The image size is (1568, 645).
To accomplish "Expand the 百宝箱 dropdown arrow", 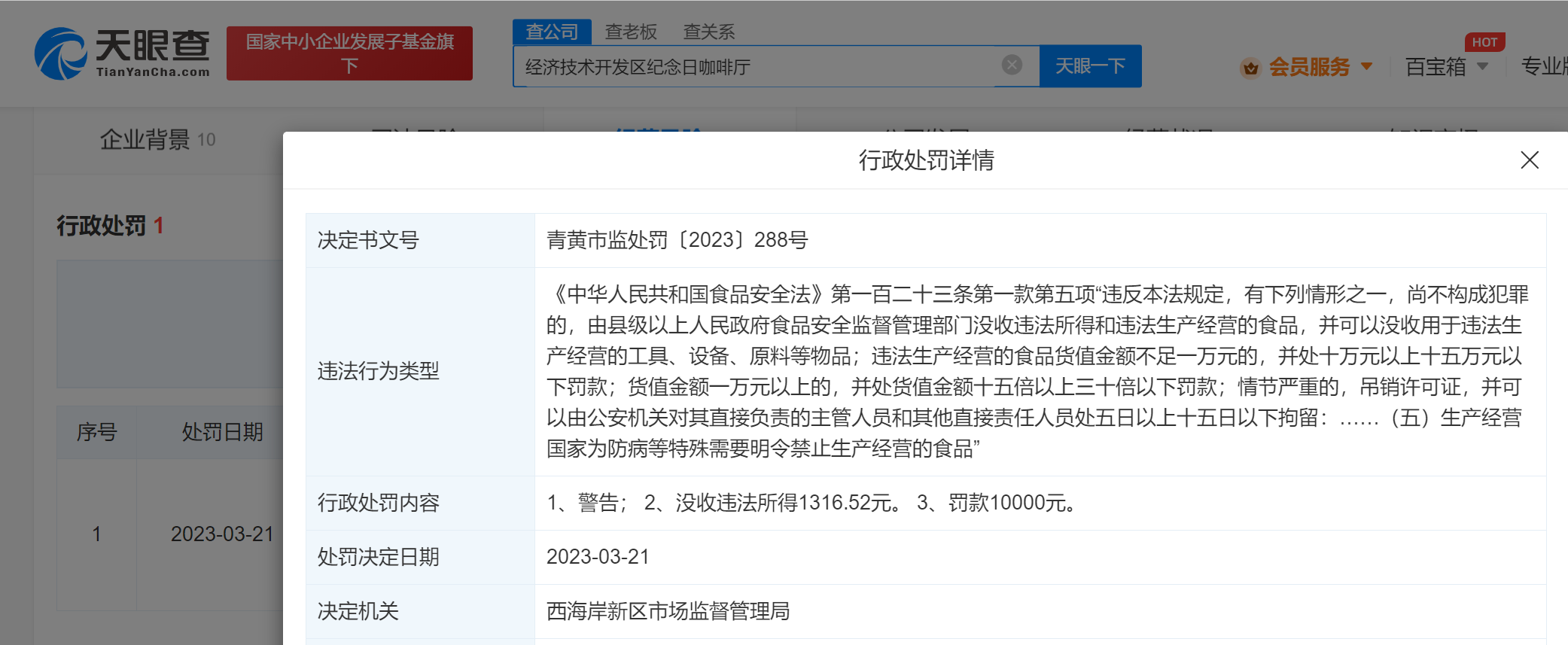I will point(1482,67).
